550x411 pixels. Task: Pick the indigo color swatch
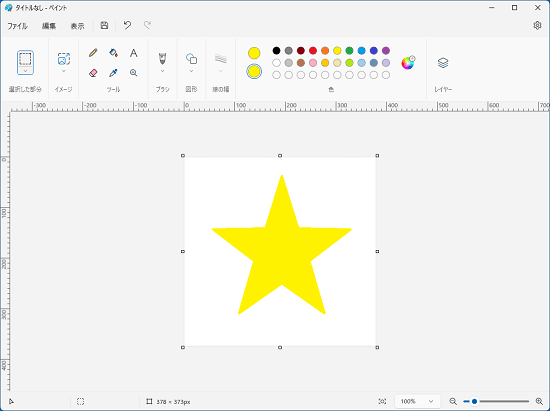[374, 51]
